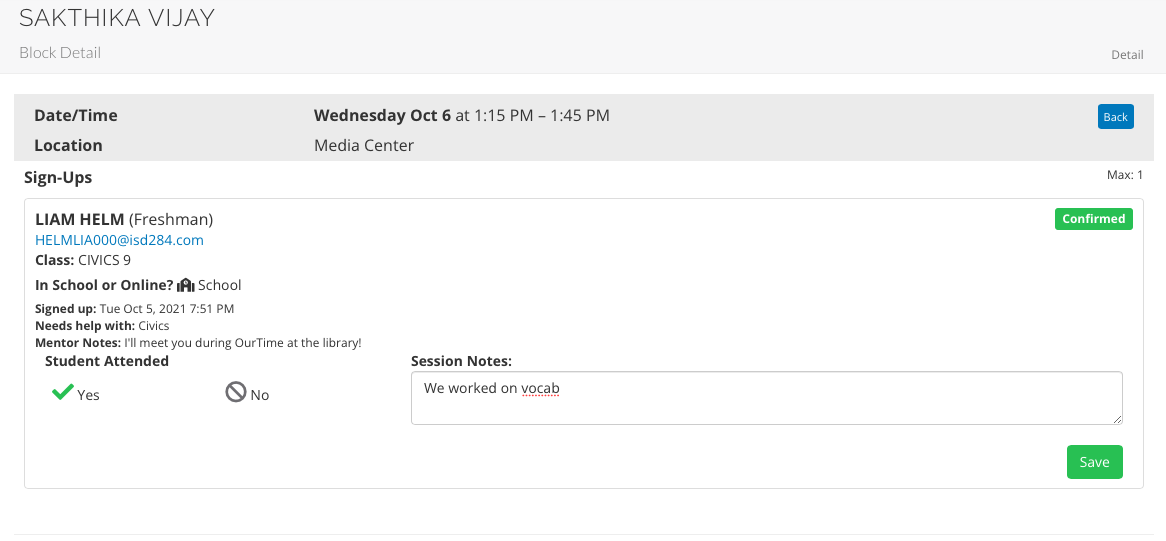Click into the Session Notes text box

[x=766, y=398]
